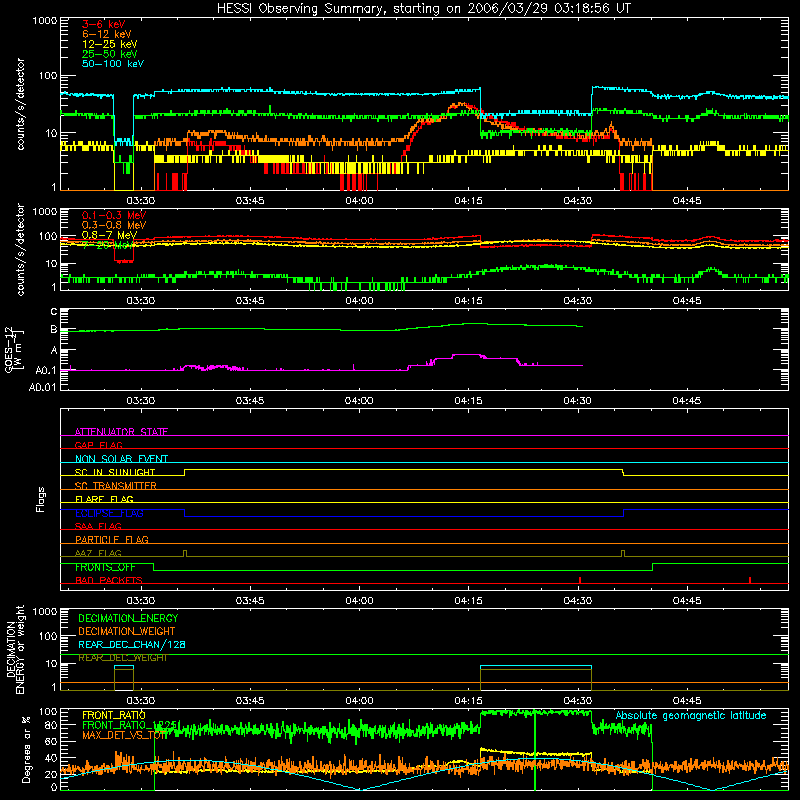Click the DECIMATION_WEIGHT legend label
800x800 pixels.
(127, 631)
